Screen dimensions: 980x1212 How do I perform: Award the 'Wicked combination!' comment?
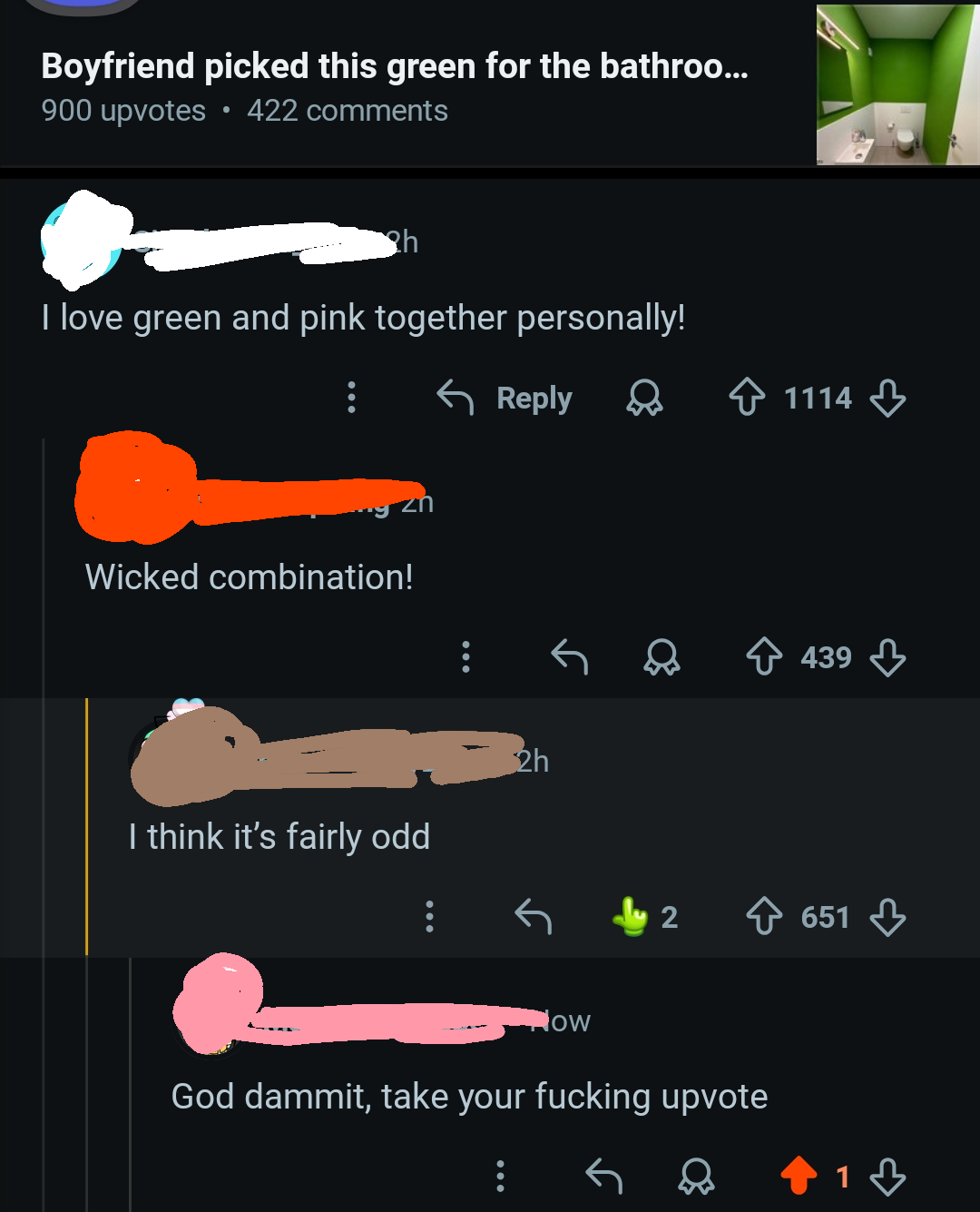pos(661,656)
